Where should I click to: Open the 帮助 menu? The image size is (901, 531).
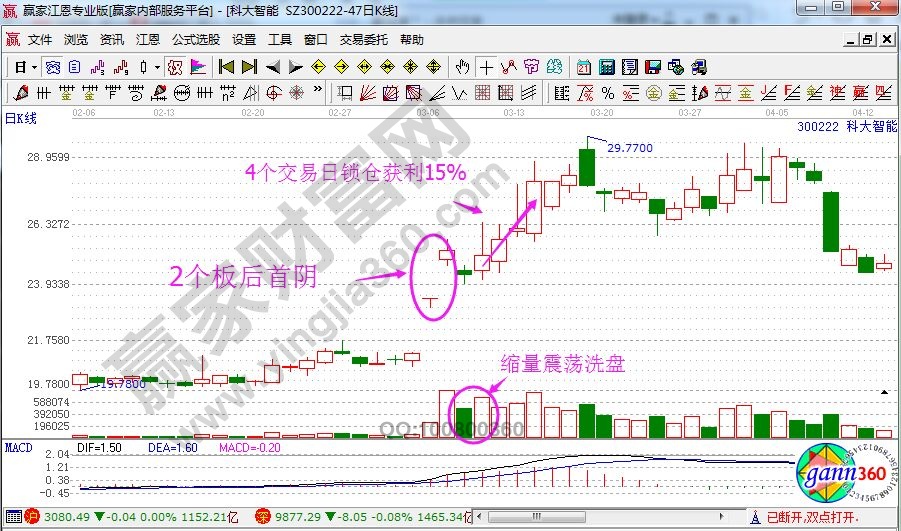click(412, 40)
